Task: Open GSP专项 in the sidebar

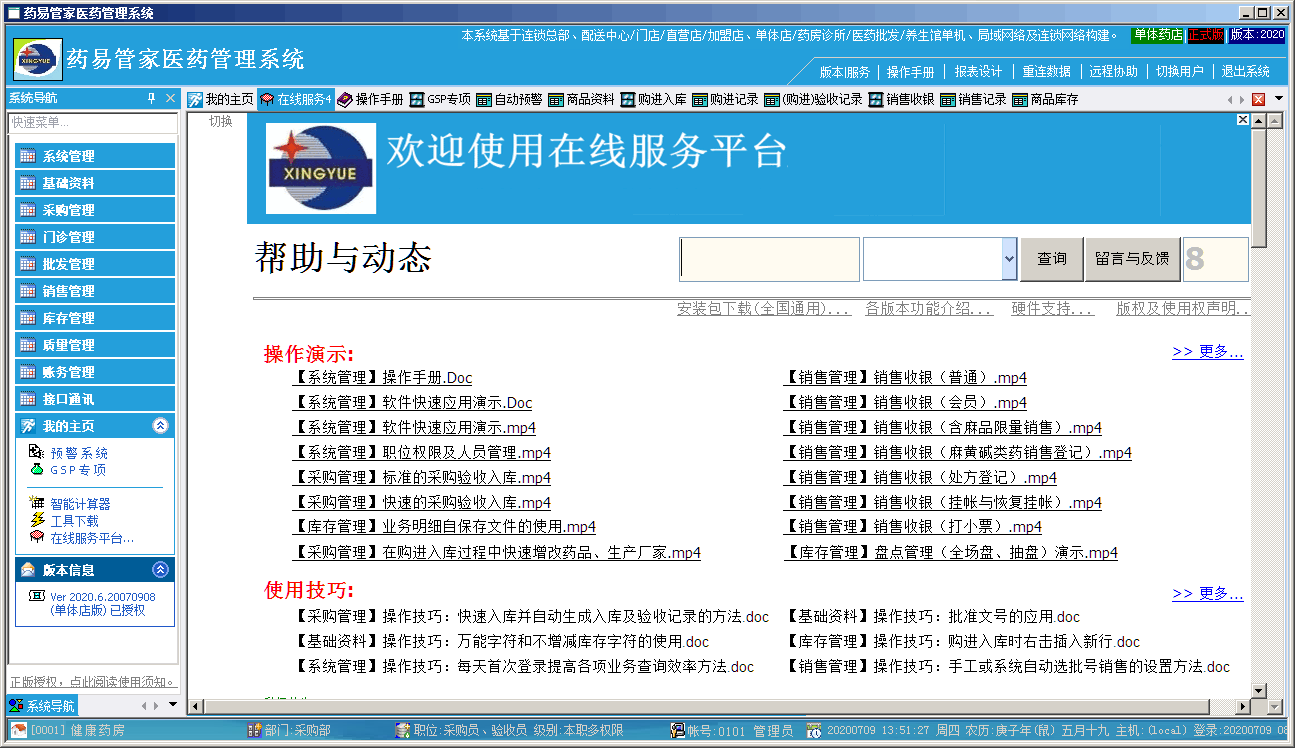Action: coord(78,470)
